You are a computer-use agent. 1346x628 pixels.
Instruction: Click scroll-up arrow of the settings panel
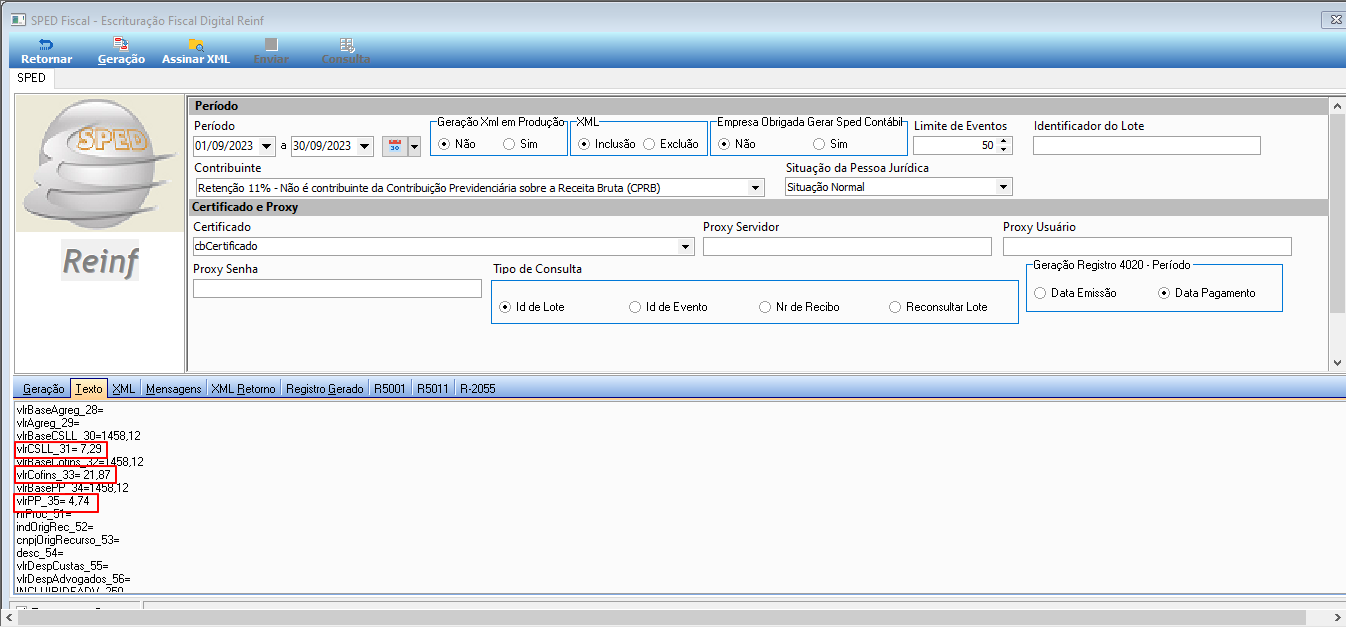pos(1337,105)
